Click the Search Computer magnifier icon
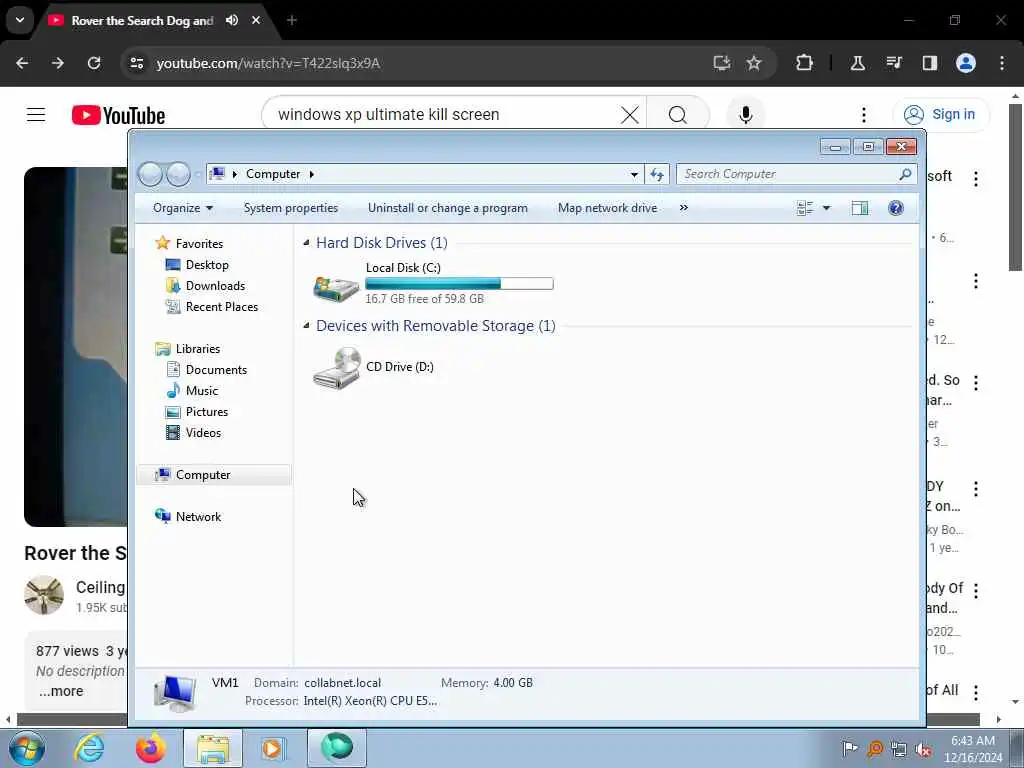The width and height of the screenshot is (1024, 768). tap(905, 174)
